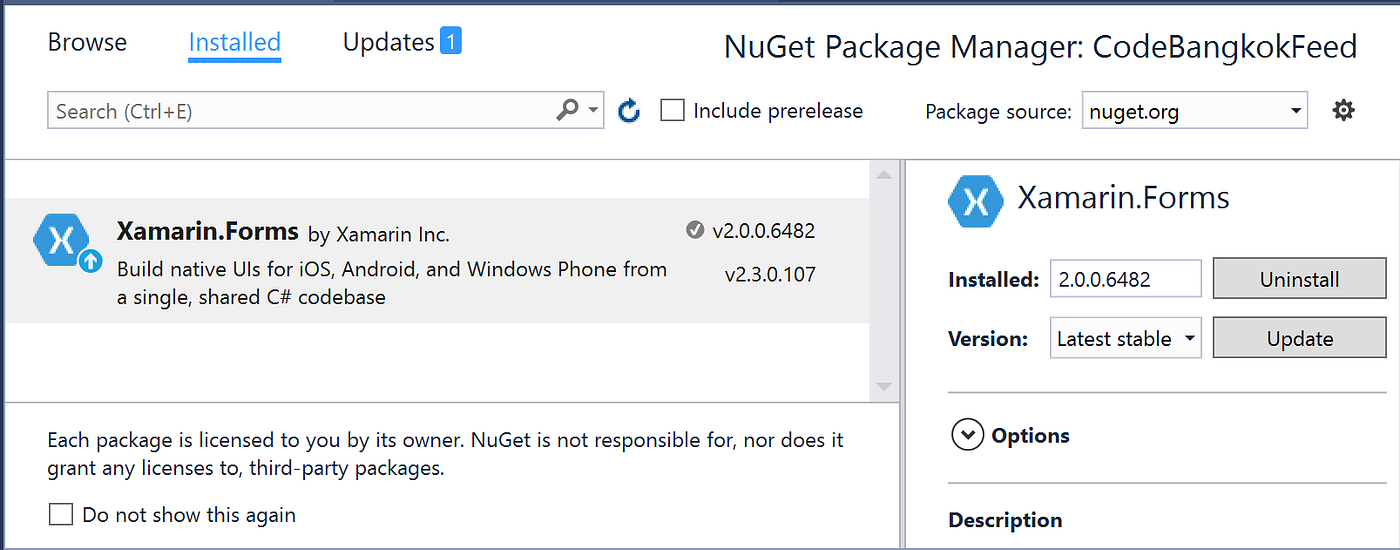This screenshot has height=550, width=1400.
Task: Open NuGet settings gear icon
Action: pyautogui.click(x=1344, y=110)
